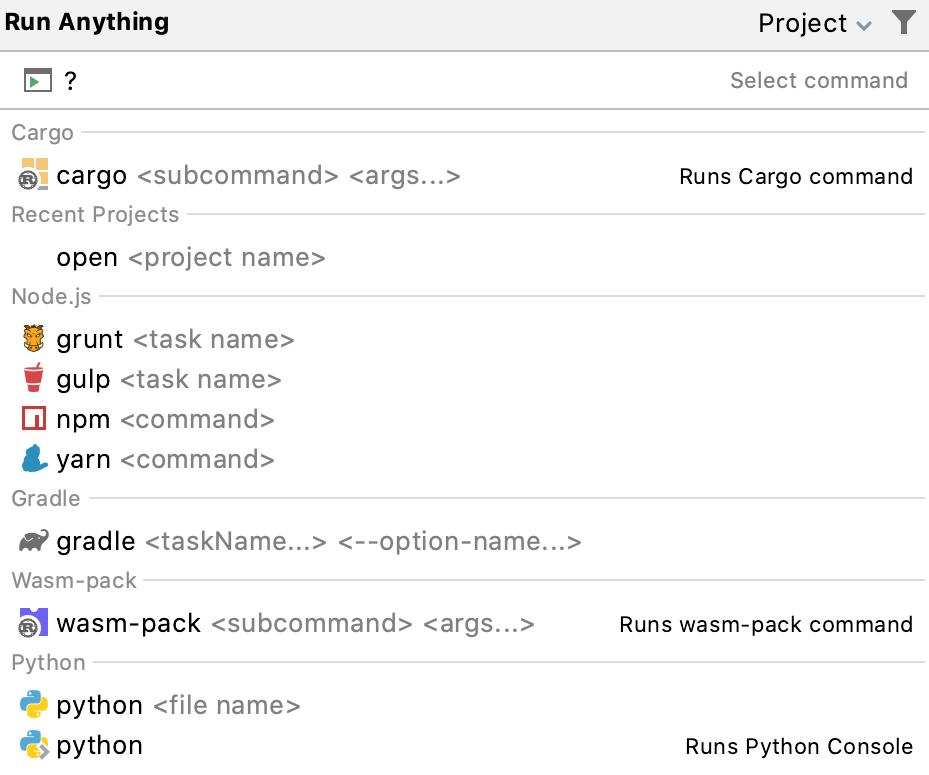929x775 pixels.
Task: Click inside the Select command field
Action: tap(450, 80)
